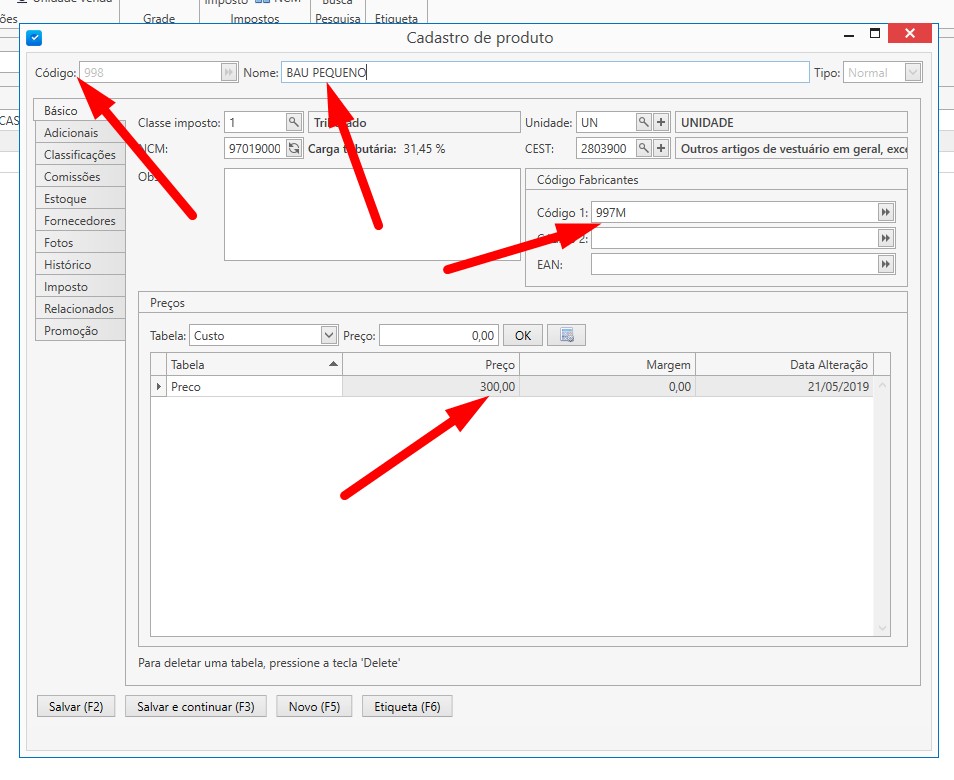Screen dimensions: 954x780
Task: Open the Unidade search magnifier
Action: click(x=644, y=122)
